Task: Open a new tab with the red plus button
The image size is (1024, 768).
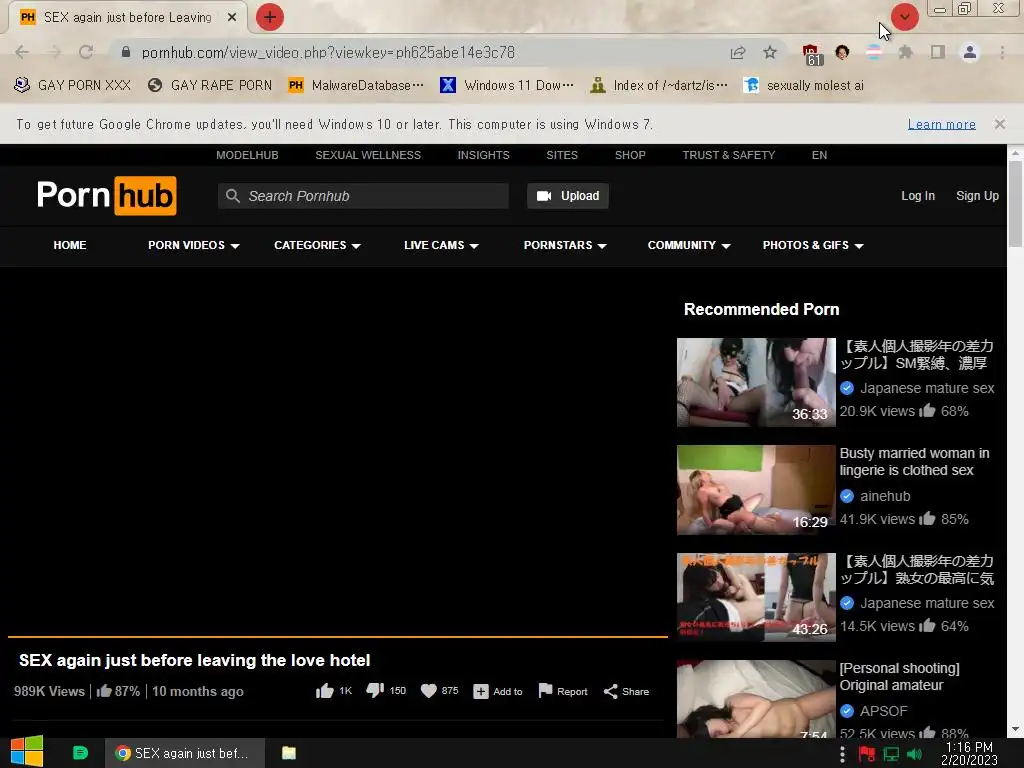Action: [269, 17]
